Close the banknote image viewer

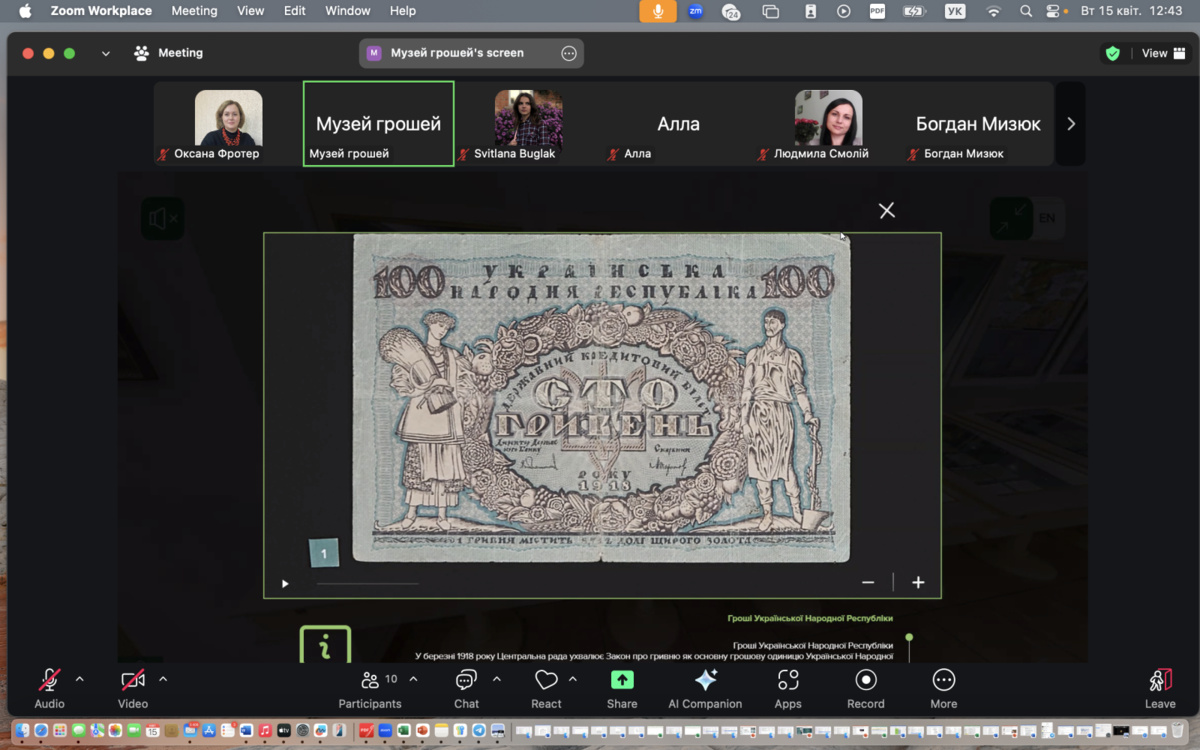click(x=886, y=210)
